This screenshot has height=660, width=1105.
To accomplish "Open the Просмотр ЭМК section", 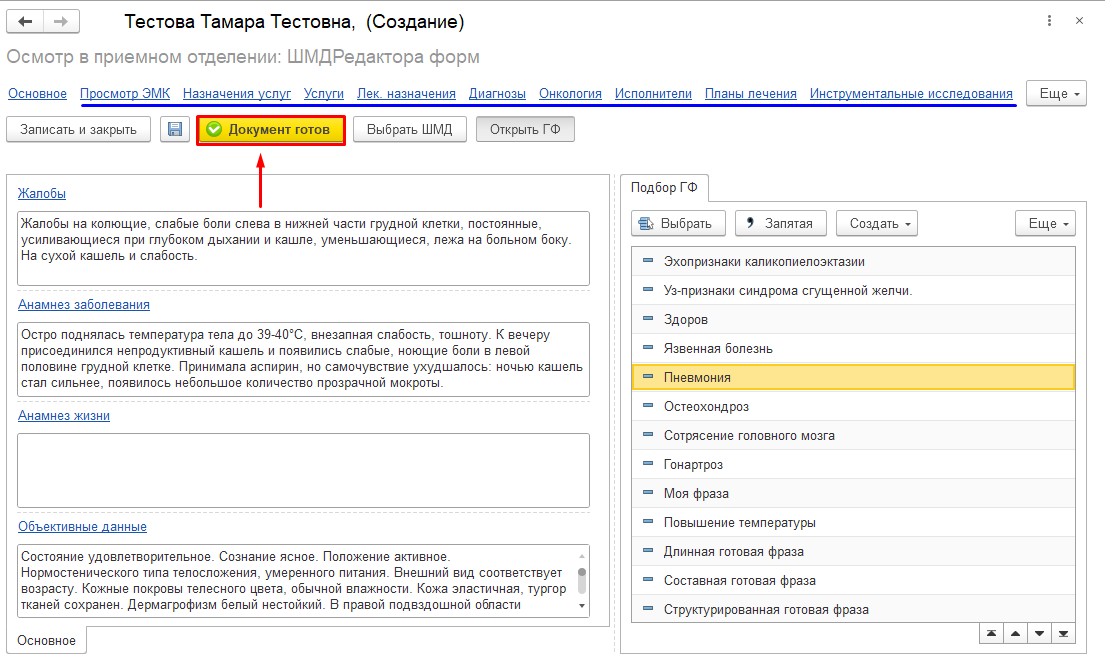I will tap(125, 94).
